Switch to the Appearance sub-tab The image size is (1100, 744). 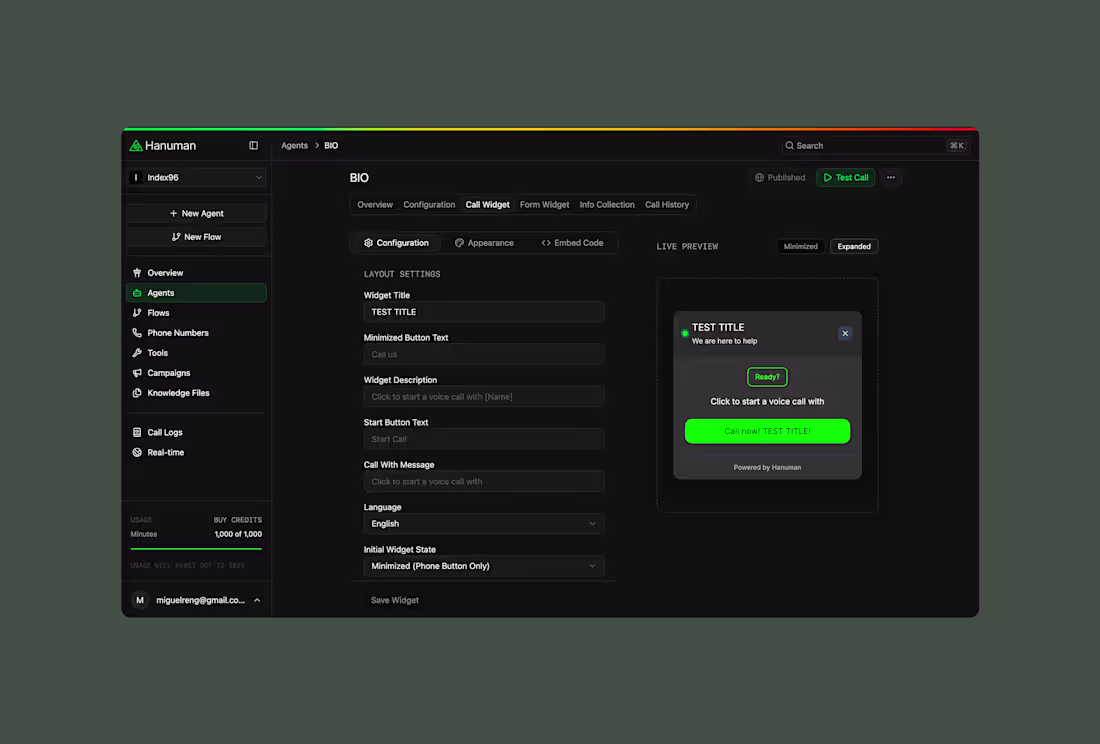[484, 243]
